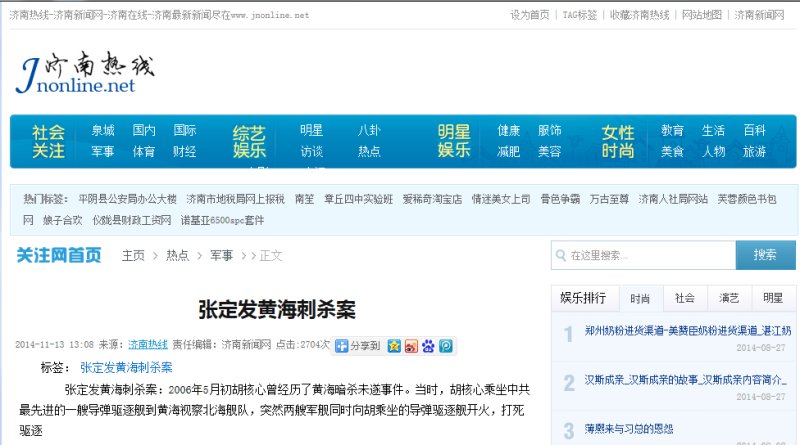
Task: Click 热点 breadcrumb
Action: click(x=178, y=255)
